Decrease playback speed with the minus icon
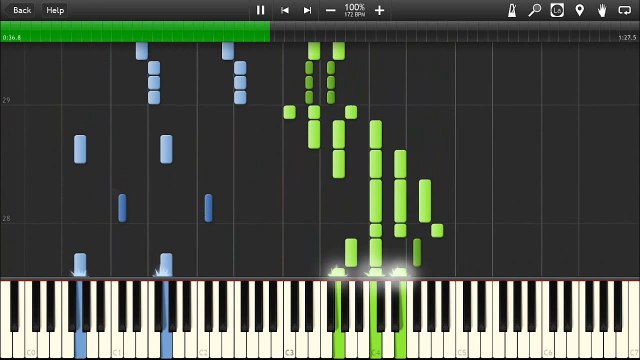Screen dimensions: 640x360 (x=331, y=10)
